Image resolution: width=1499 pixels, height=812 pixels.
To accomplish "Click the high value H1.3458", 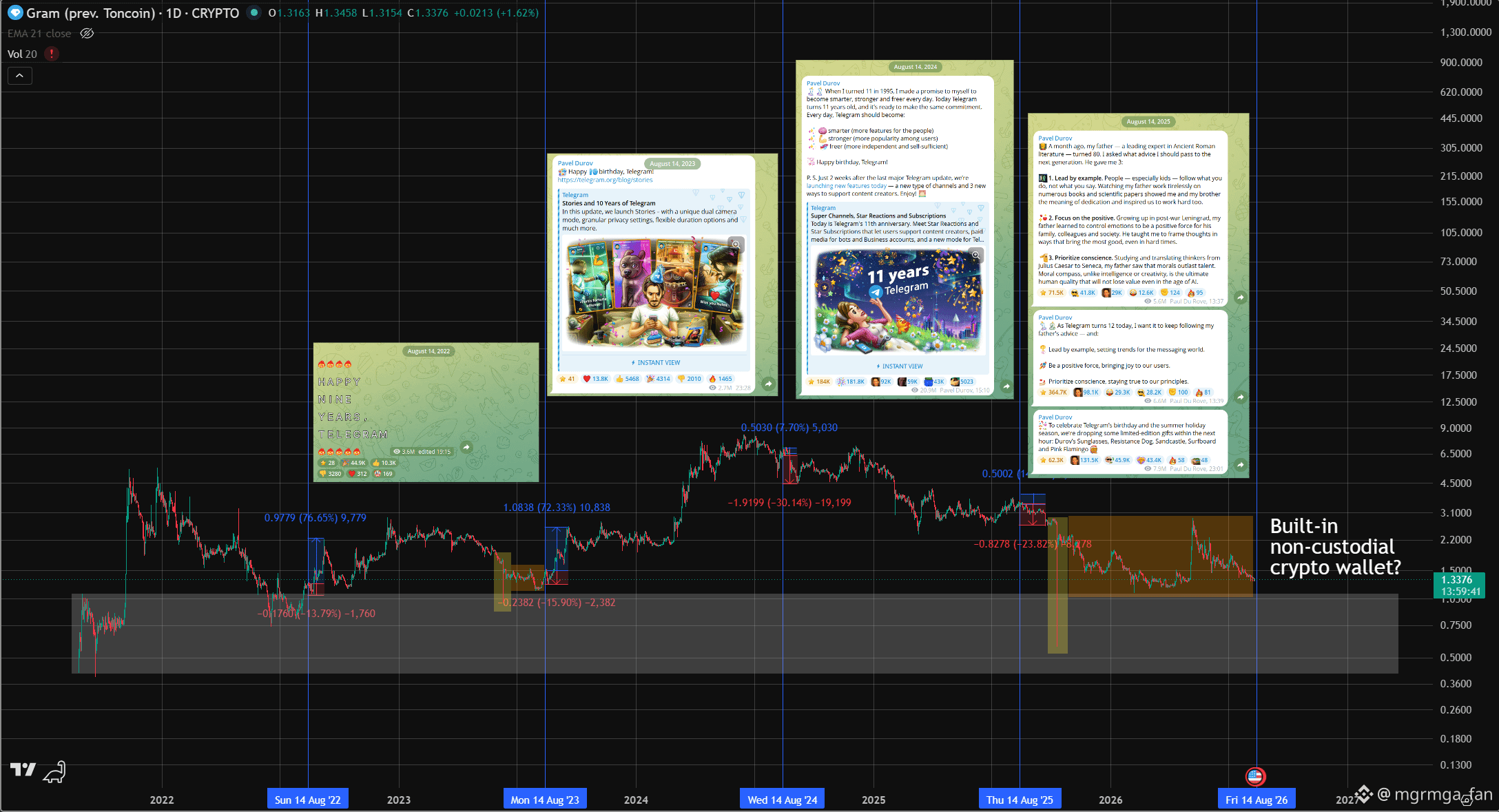I will click(336, 13).
